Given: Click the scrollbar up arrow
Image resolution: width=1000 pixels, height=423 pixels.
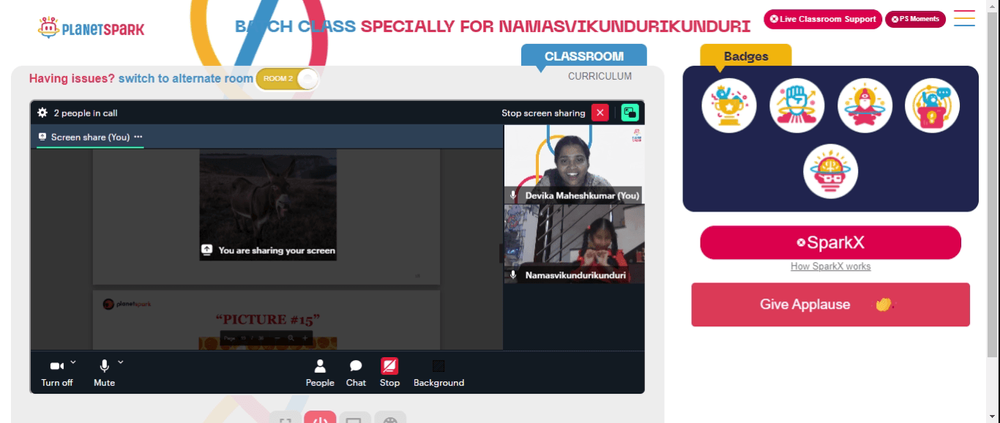Looking at the screenshot, I should [994, 4].
